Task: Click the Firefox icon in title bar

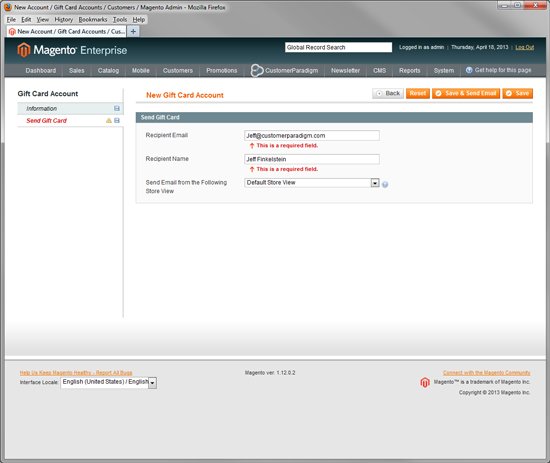Action: tap(8, 7)
